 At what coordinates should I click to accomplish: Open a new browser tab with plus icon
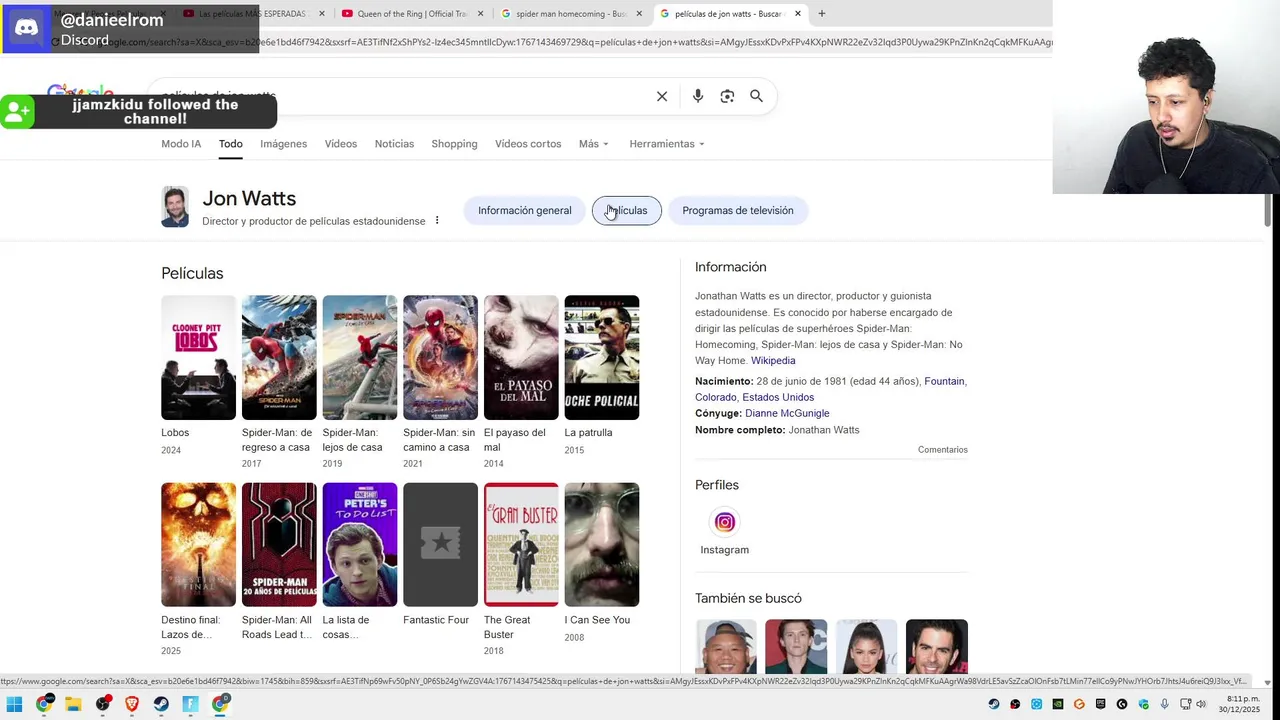coord(822,14)
